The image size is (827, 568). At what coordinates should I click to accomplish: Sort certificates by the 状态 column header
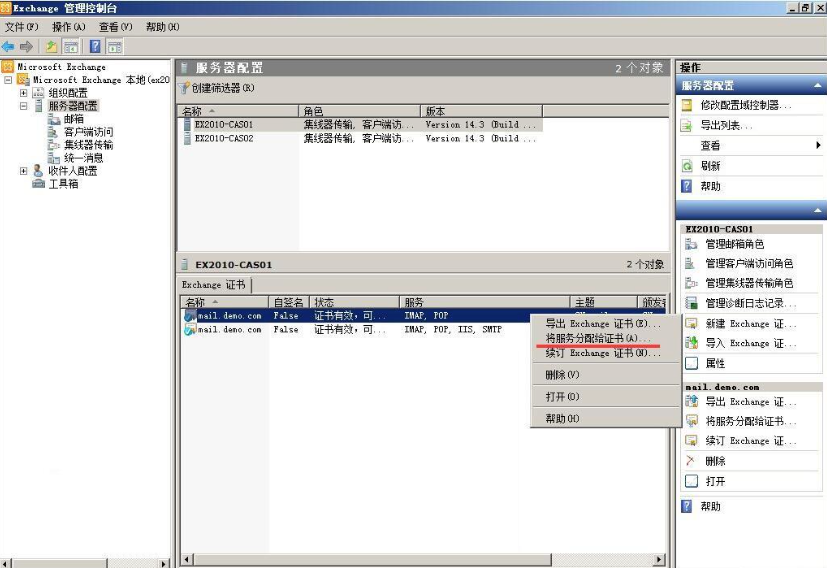(354, 302)
